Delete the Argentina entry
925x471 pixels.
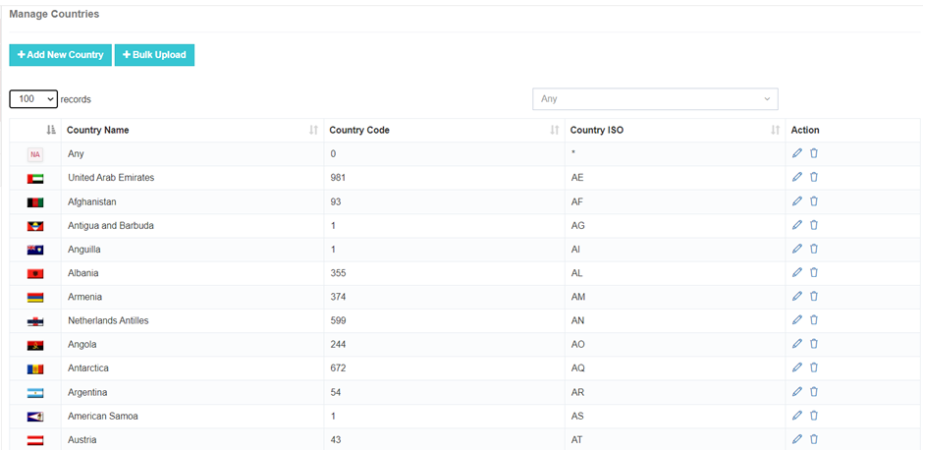click(x=814, y=392)
